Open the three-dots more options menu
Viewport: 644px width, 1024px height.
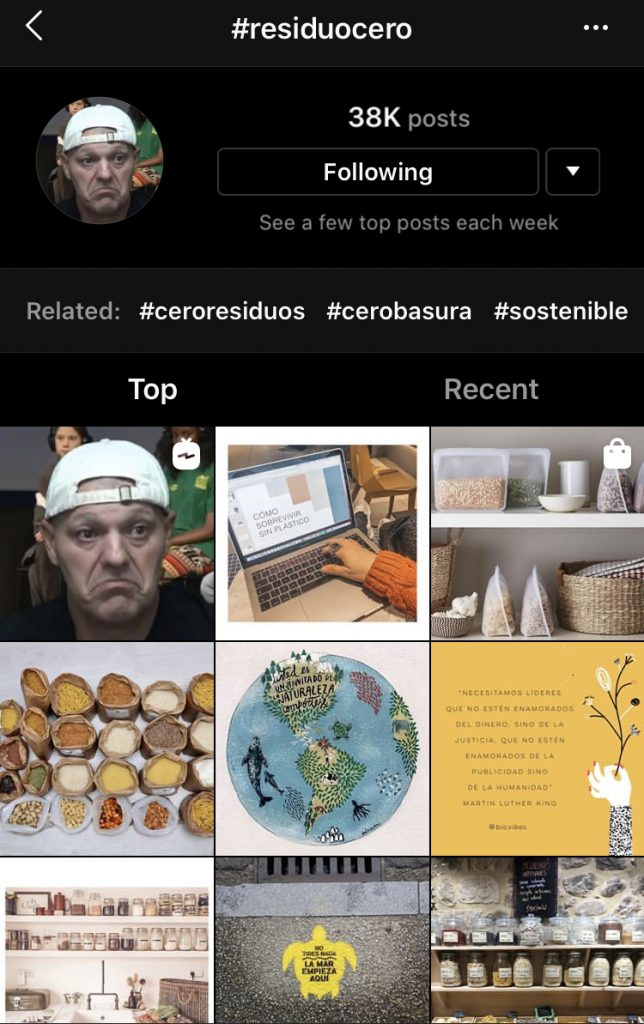[595, 27]
